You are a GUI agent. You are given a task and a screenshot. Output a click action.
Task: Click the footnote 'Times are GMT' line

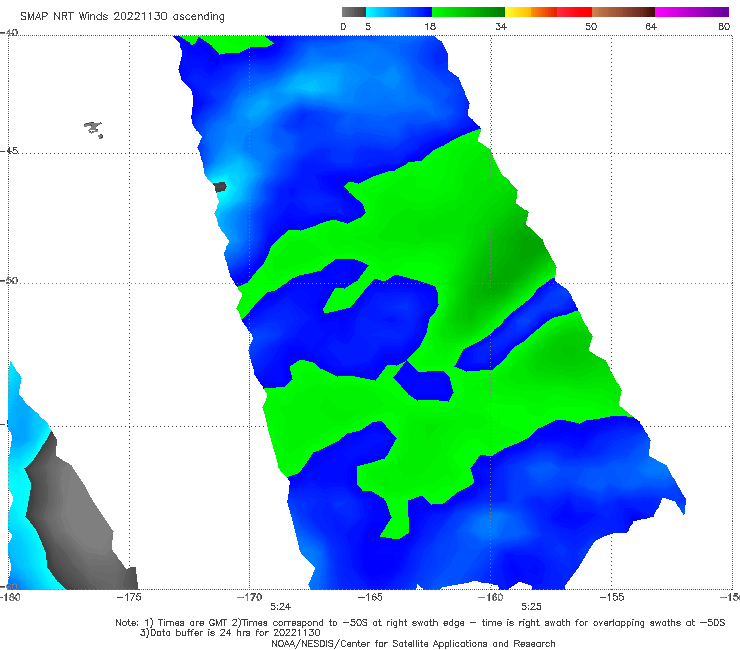(420, 623)
